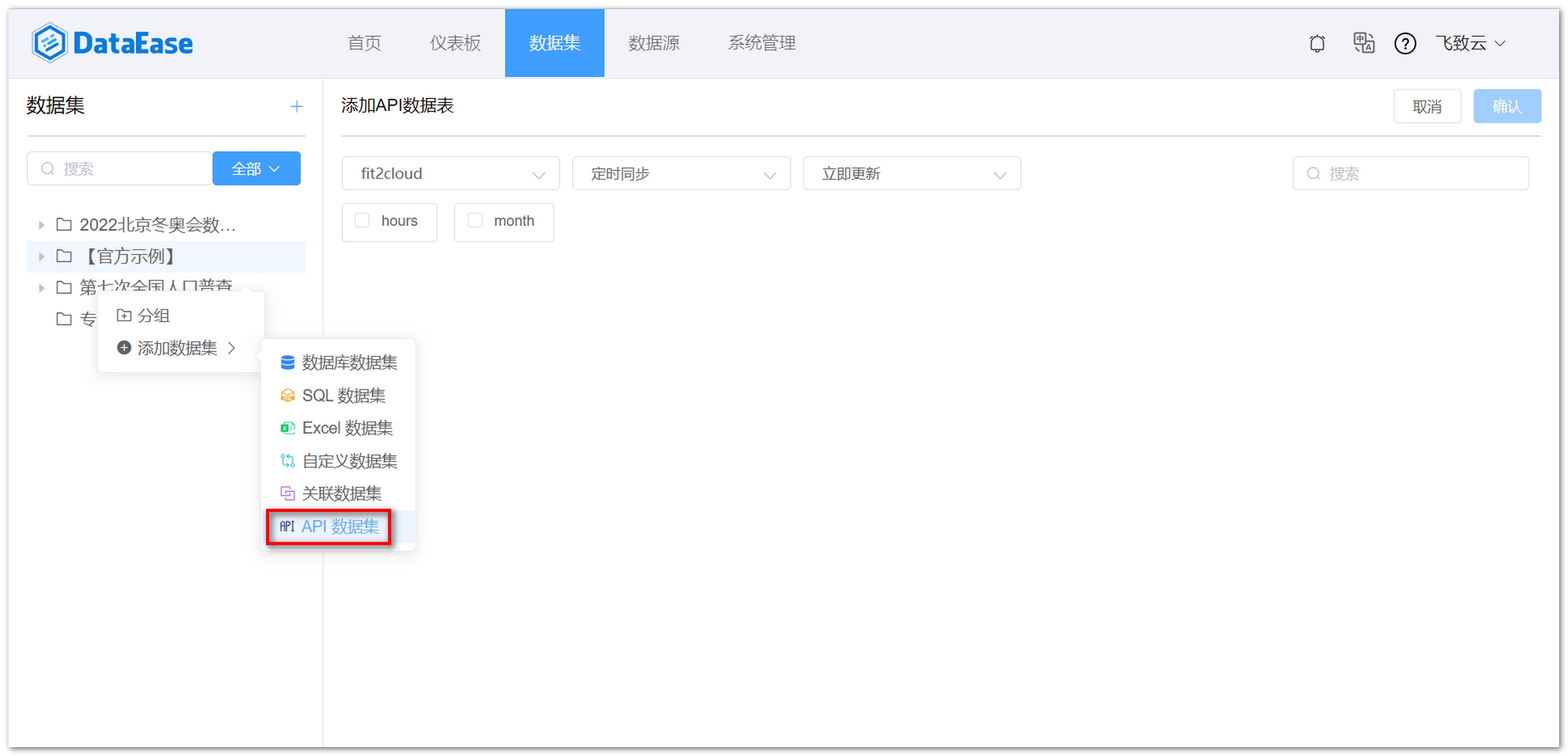Open the fit2cloud datasource dropdown
Image resolution: width=1568 pixels, height=756 pixels.
click(x=450, y=173)
